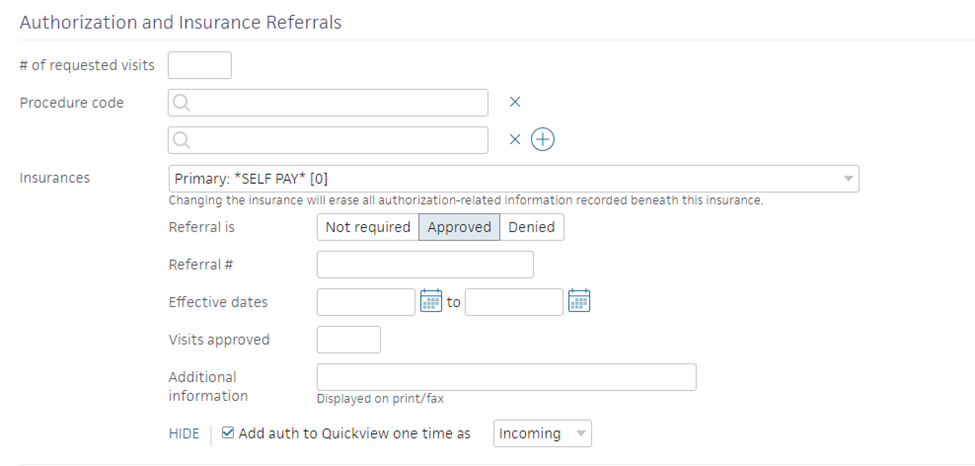
Task: Click the search icon in the second procedure code field
Action: click(x=181, y=141)
